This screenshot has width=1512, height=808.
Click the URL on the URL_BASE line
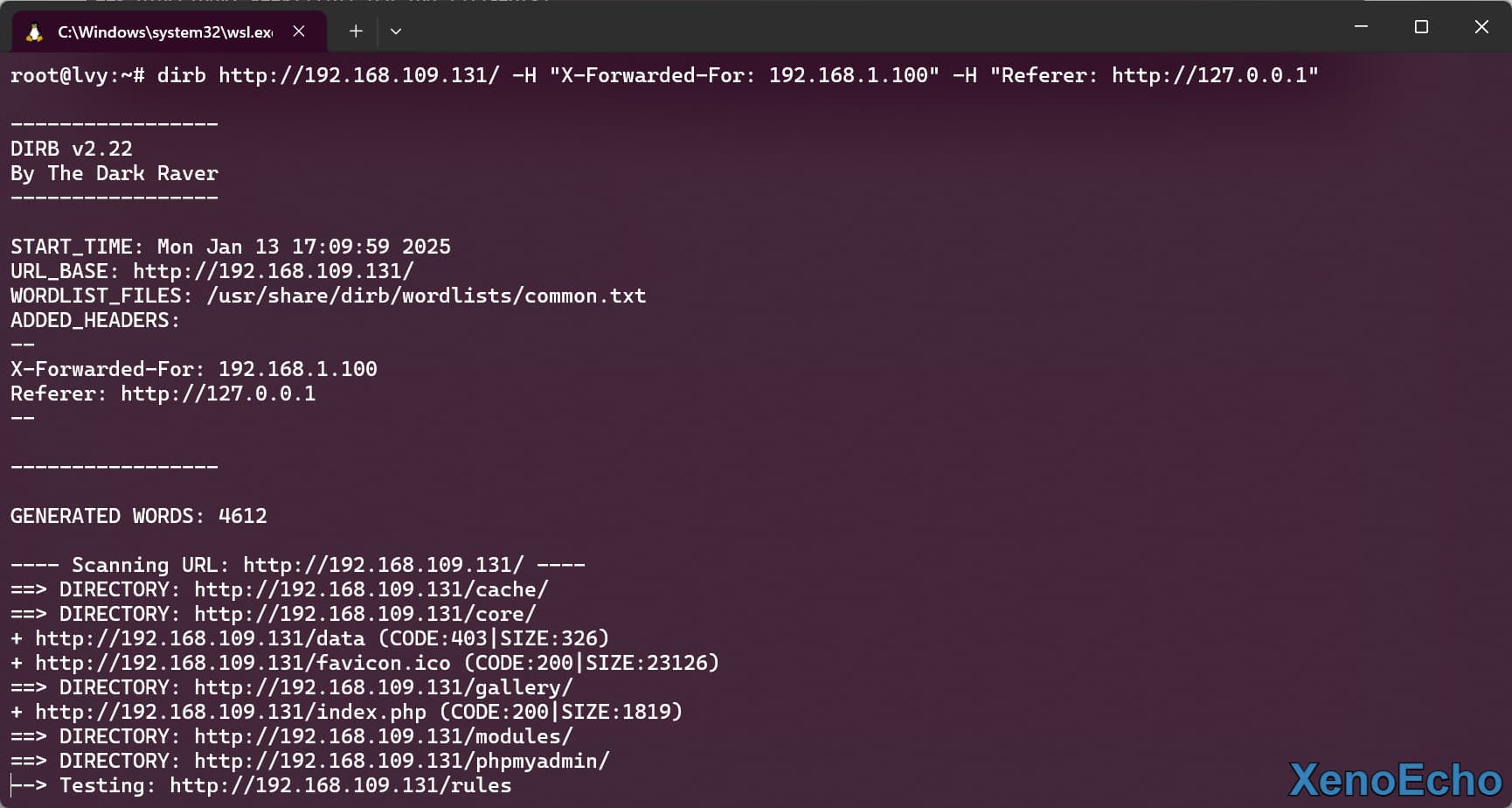[x=273, y=271]
